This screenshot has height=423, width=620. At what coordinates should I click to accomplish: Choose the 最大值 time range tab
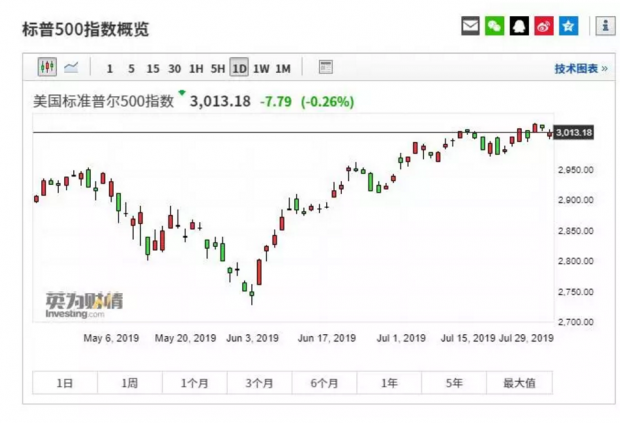(519, 383)
